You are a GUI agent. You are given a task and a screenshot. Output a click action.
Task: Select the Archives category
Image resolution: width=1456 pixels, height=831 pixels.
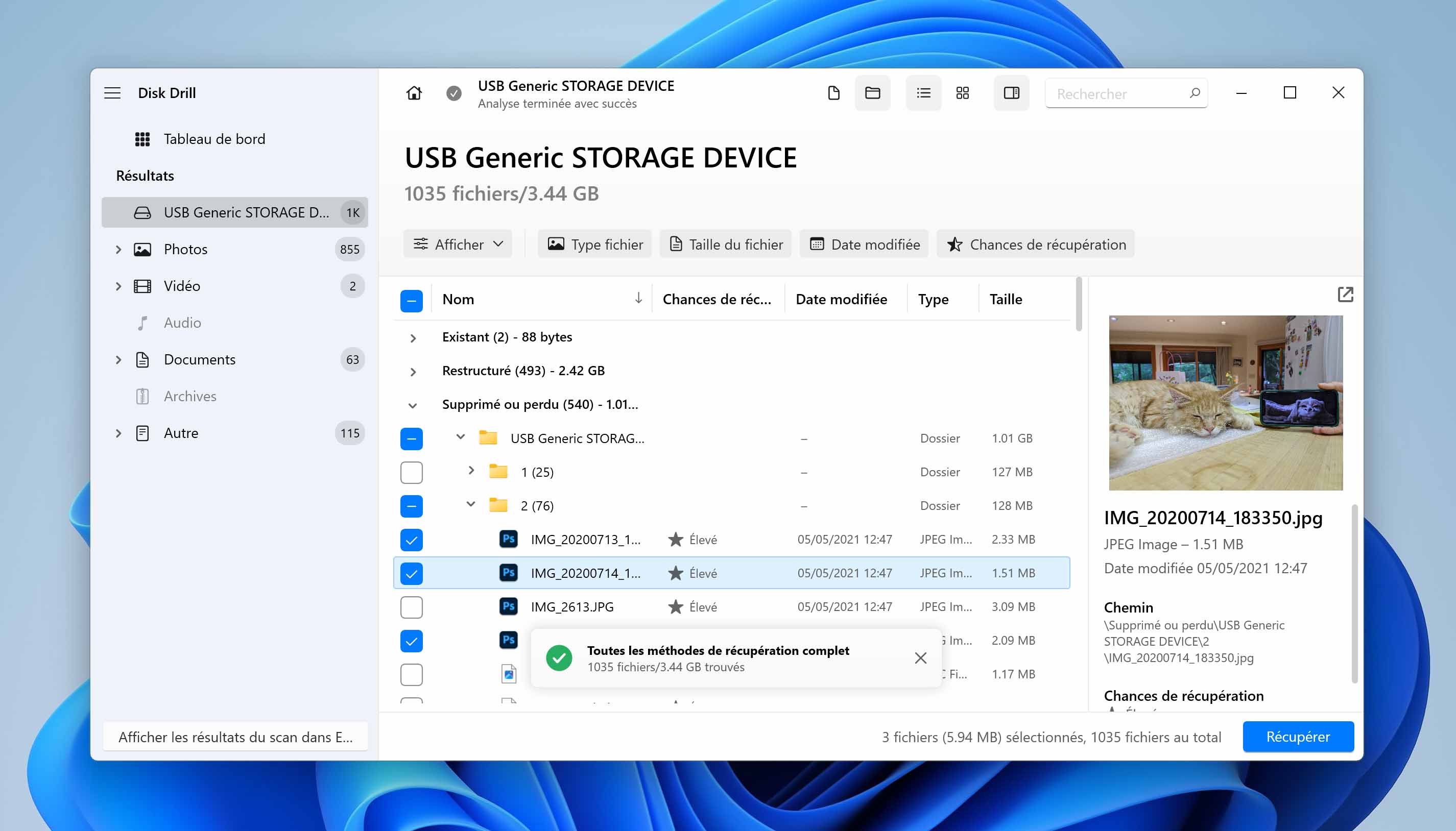189,396
